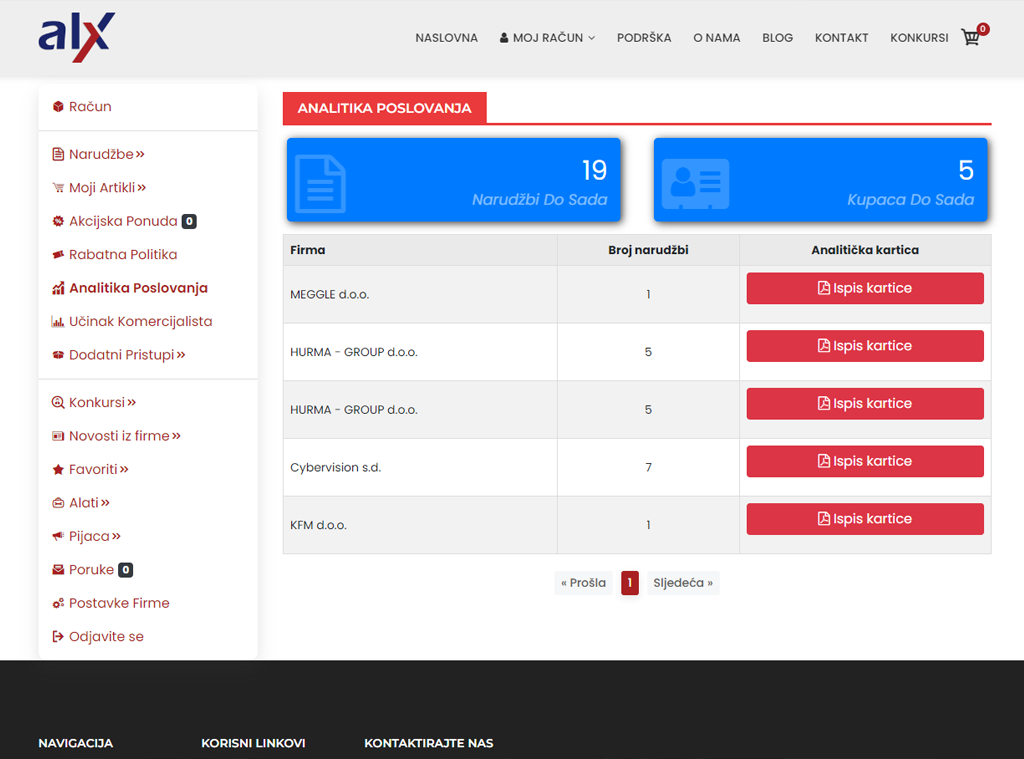Click the Račun box icon
Viewport: 1024px width, 759px height.
pyautogui.click(x=58, y=106)
